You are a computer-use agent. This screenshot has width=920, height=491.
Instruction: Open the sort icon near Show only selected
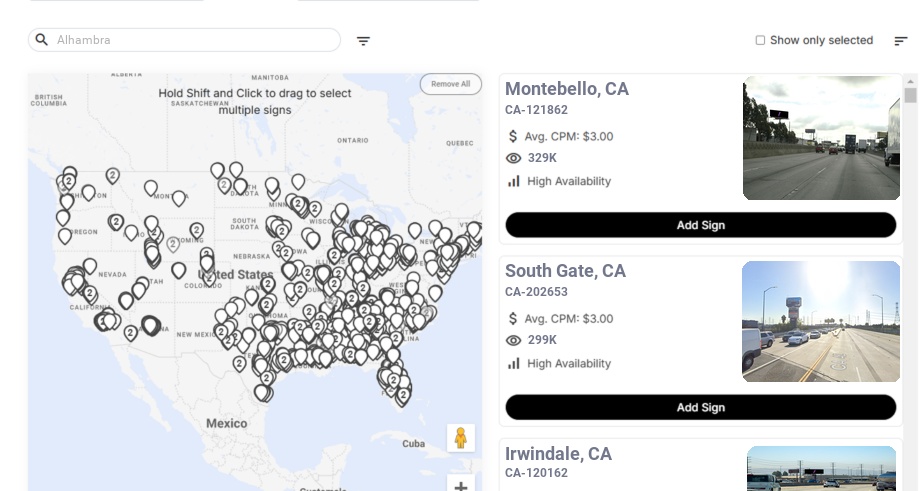point(901,41)
